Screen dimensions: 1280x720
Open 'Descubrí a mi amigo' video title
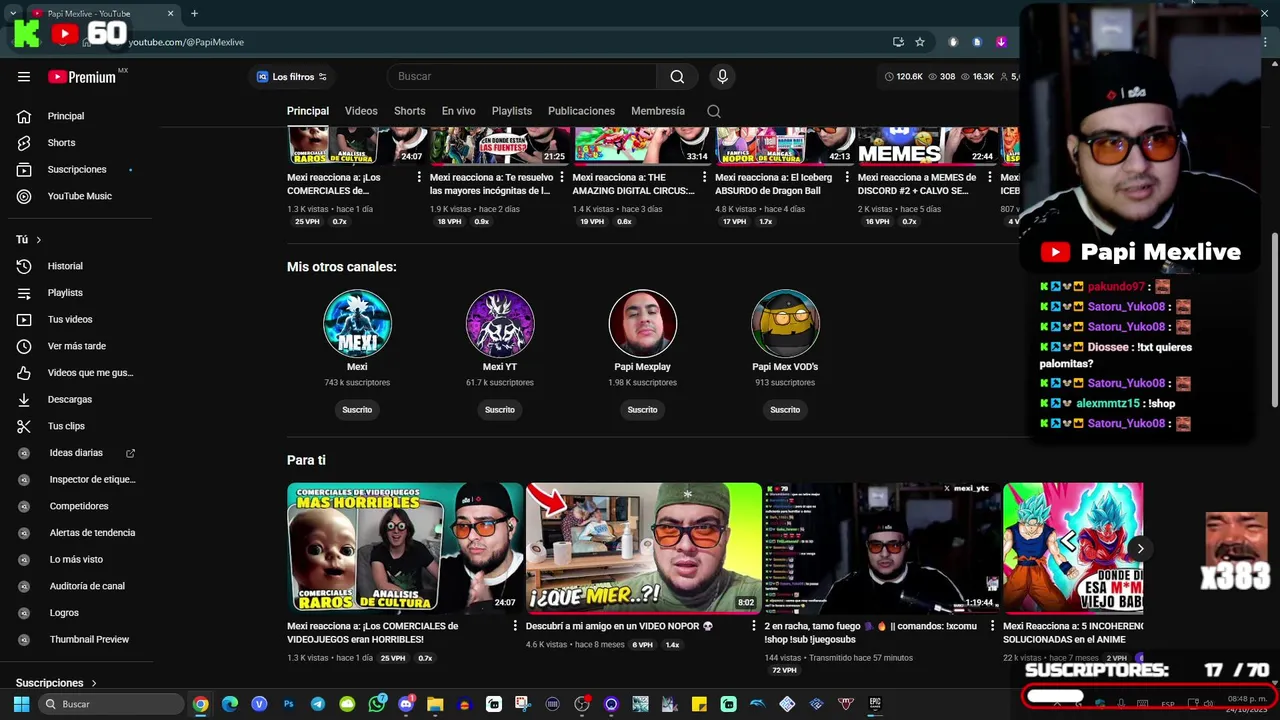[619, 626]
